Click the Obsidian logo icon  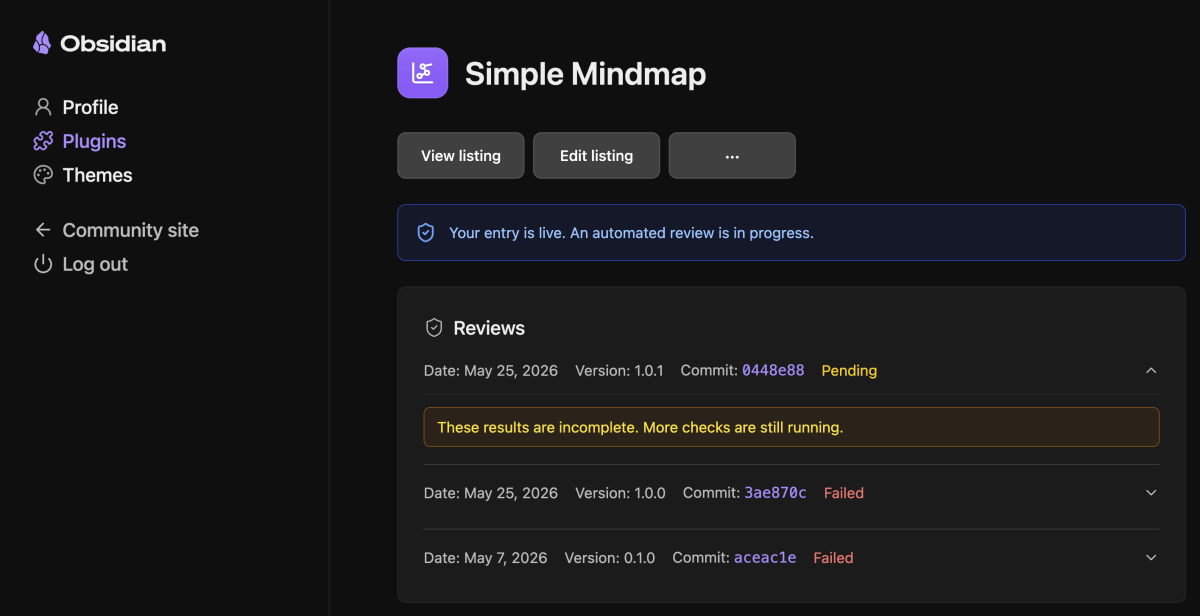point(42,43)
